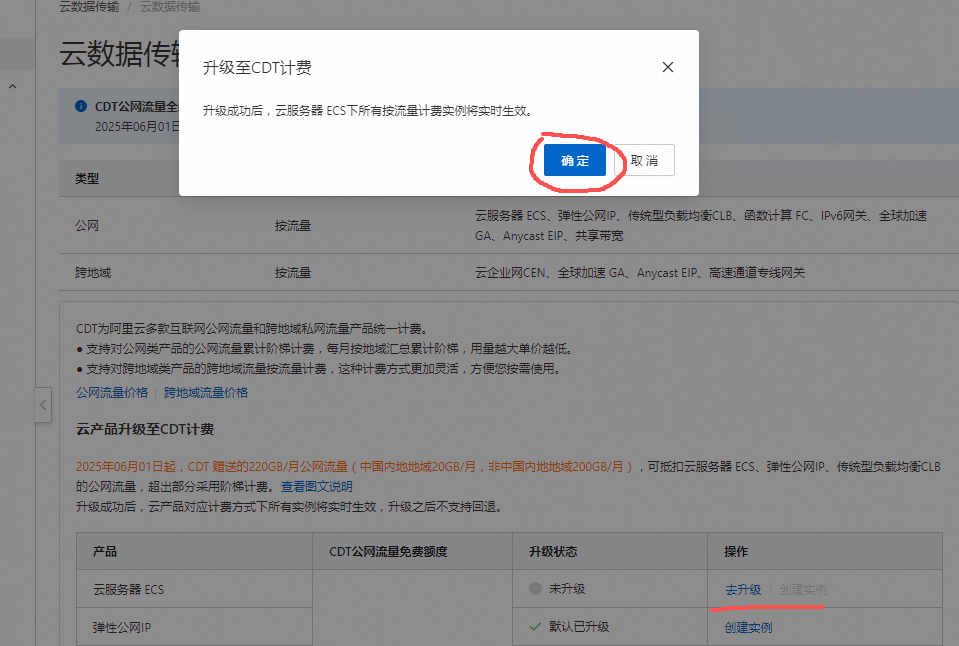Open the 公网流量价格 link
Viewport: 959px width, 646px height.
click(112, 393)
